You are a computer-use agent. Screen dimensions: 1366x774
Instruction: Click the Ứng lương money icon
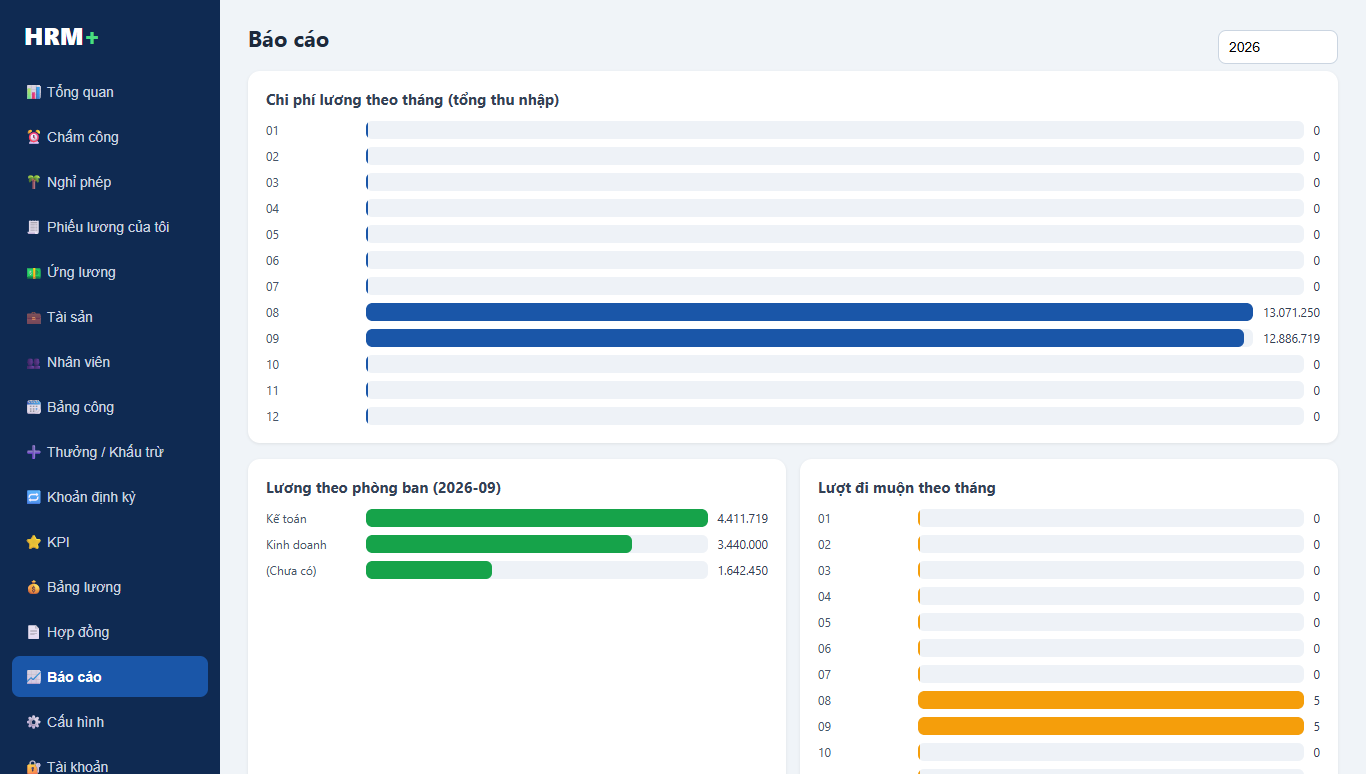pyautogui.click(x=34, y=272)
